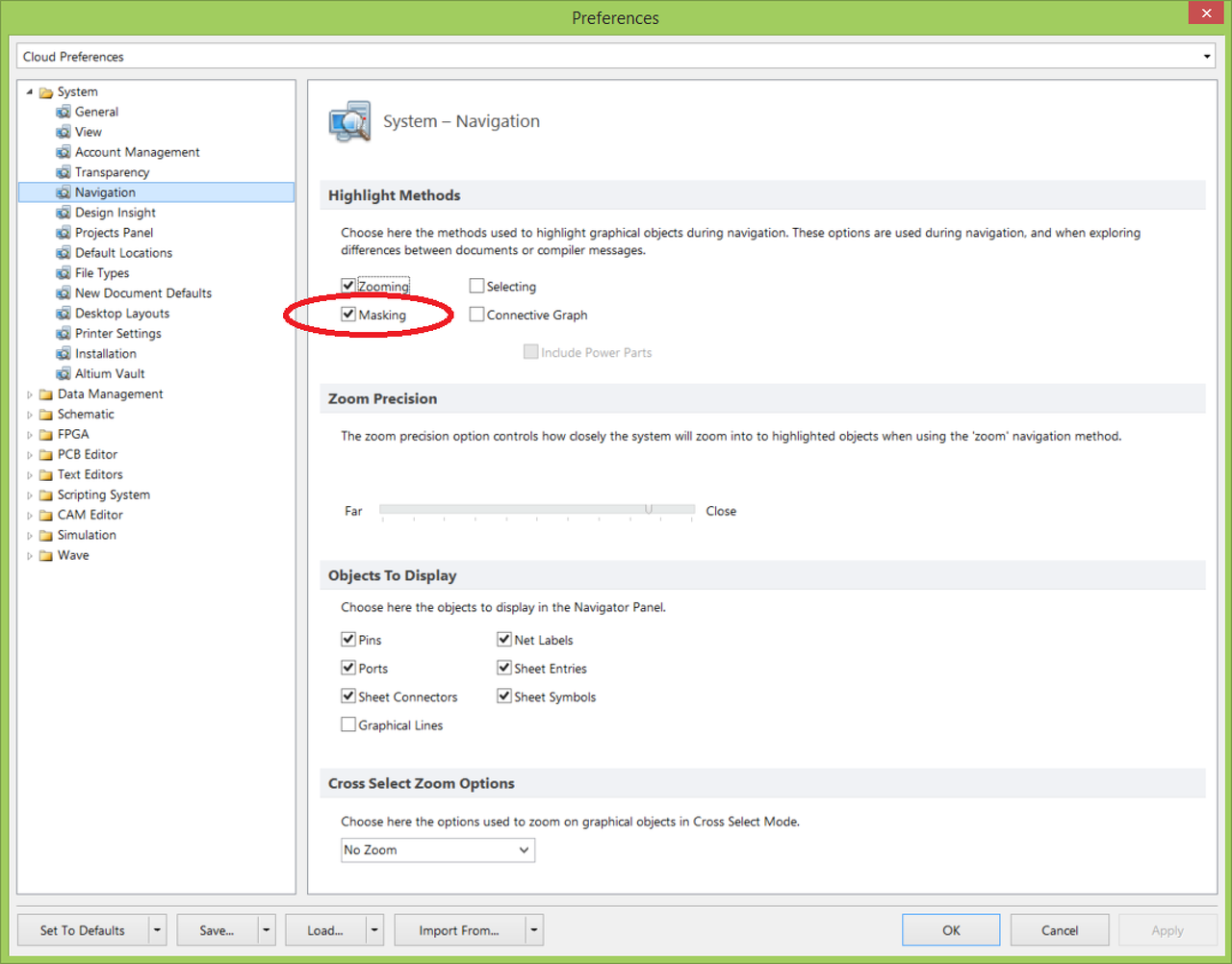The width and height of the screenshot is (1232, 964).
Task: Click the FPGA folder icon
Action: pos(45,435)
